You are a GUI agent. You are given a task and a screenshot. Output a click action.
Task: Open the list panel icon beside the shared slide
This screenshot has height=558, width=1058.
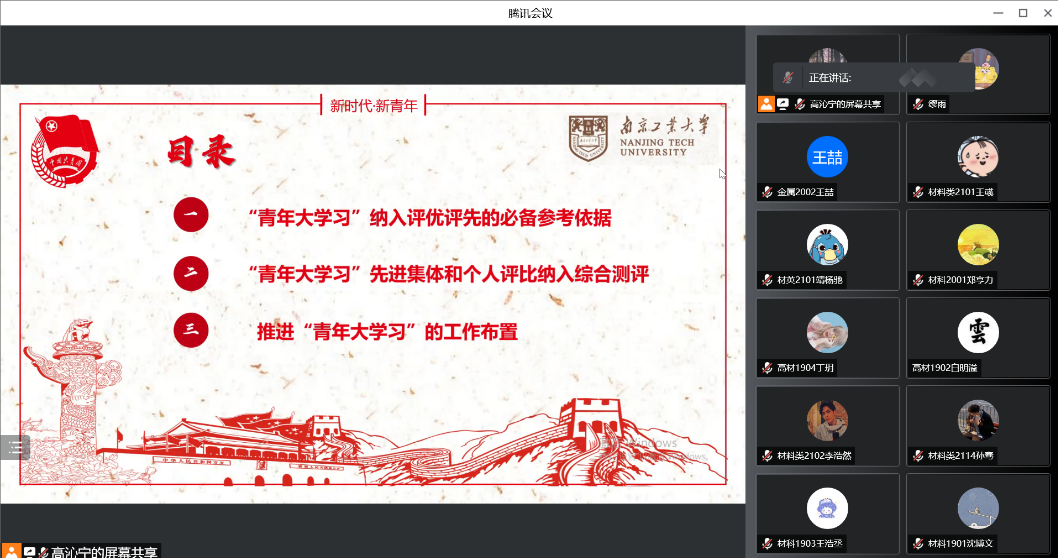(x=15, y=447)
